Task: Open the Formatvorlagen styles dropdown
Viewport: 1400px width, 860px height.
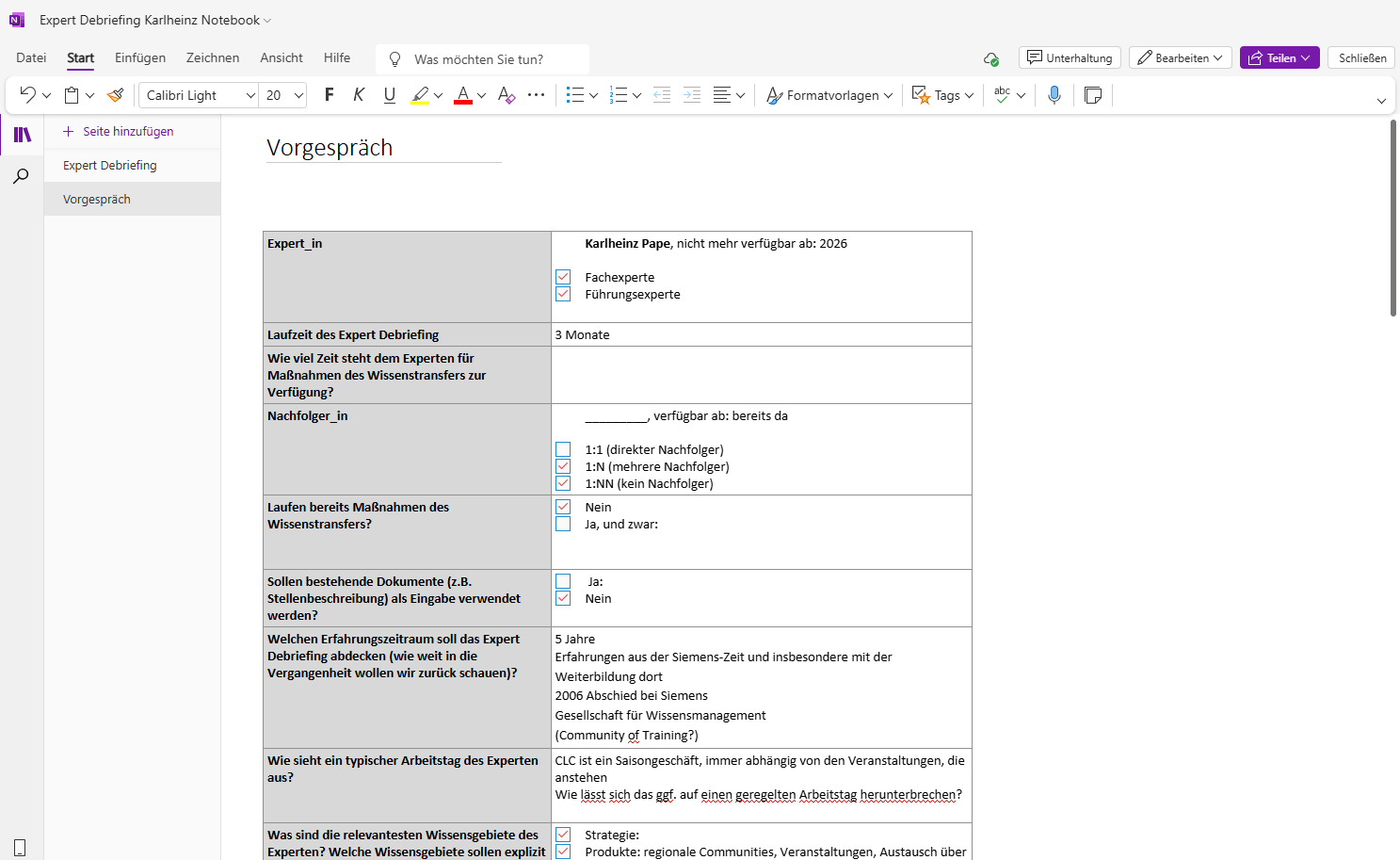Action: 829,95
